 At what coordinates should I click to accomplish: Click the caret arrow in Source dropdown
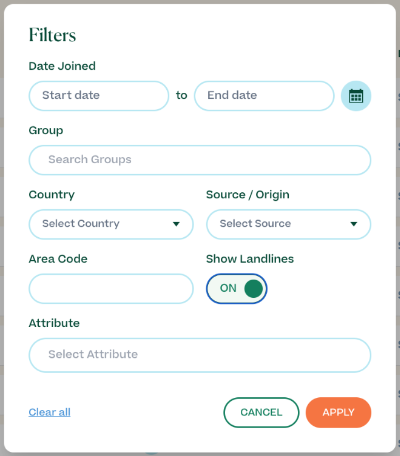pos(354,224)
